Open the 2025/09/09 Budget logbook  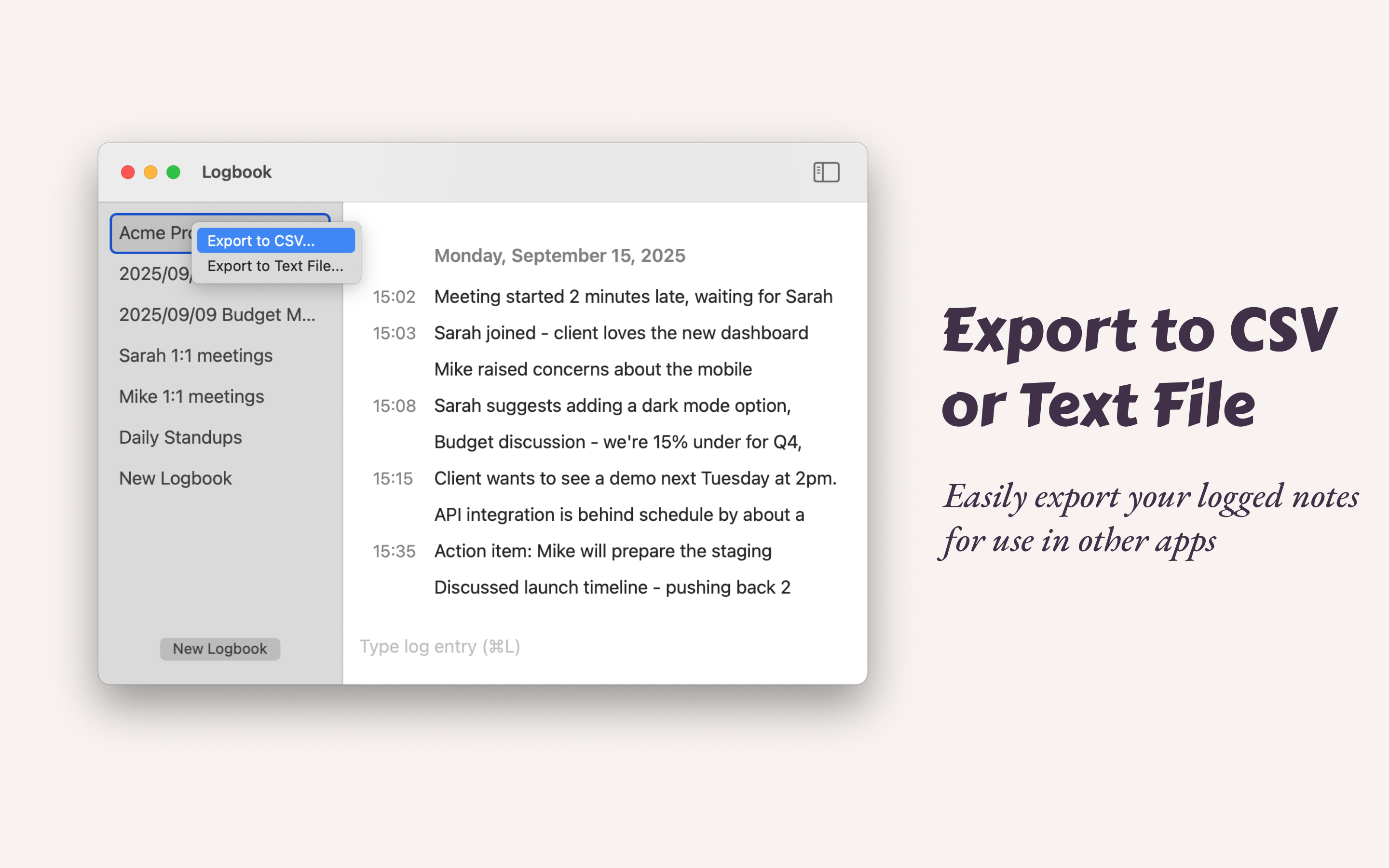[x=217, y=314]
